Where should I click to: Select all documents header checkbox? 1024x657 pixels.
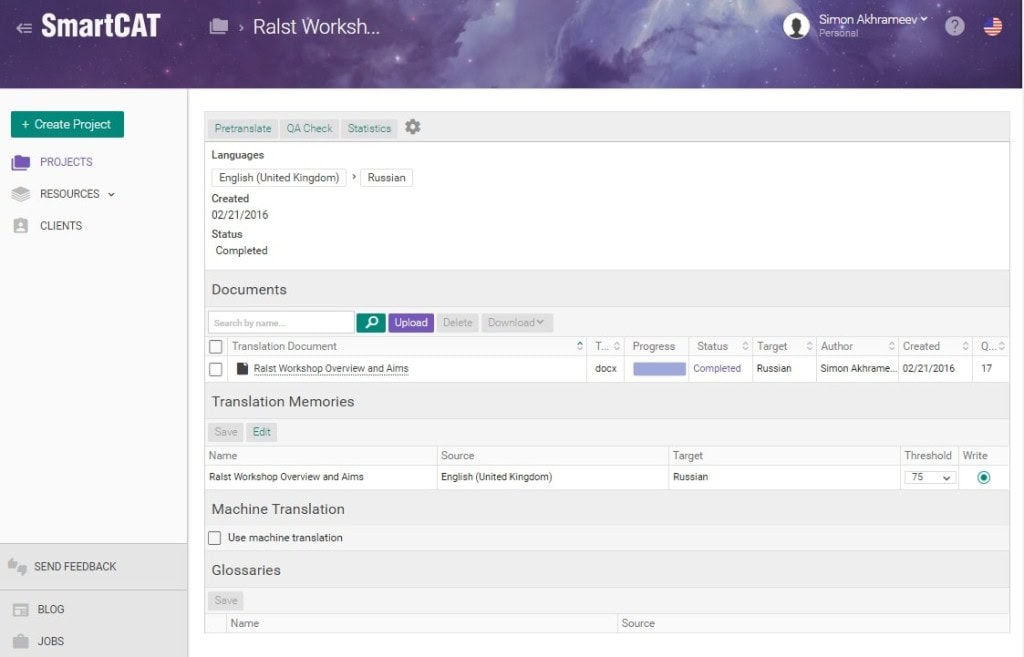point(216,346)
